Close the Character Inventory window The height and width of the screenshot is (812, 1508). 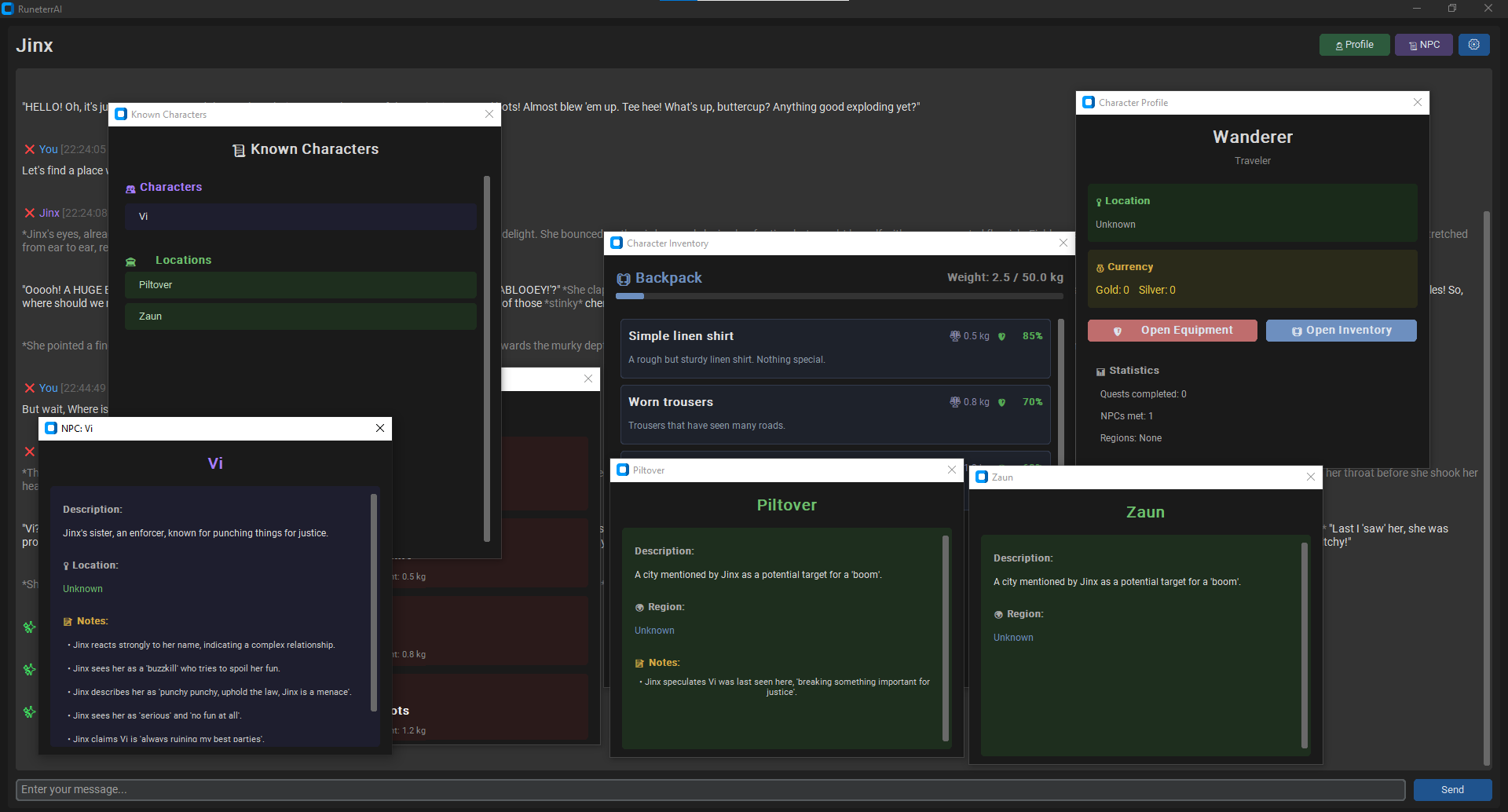tap(1063, 243)
